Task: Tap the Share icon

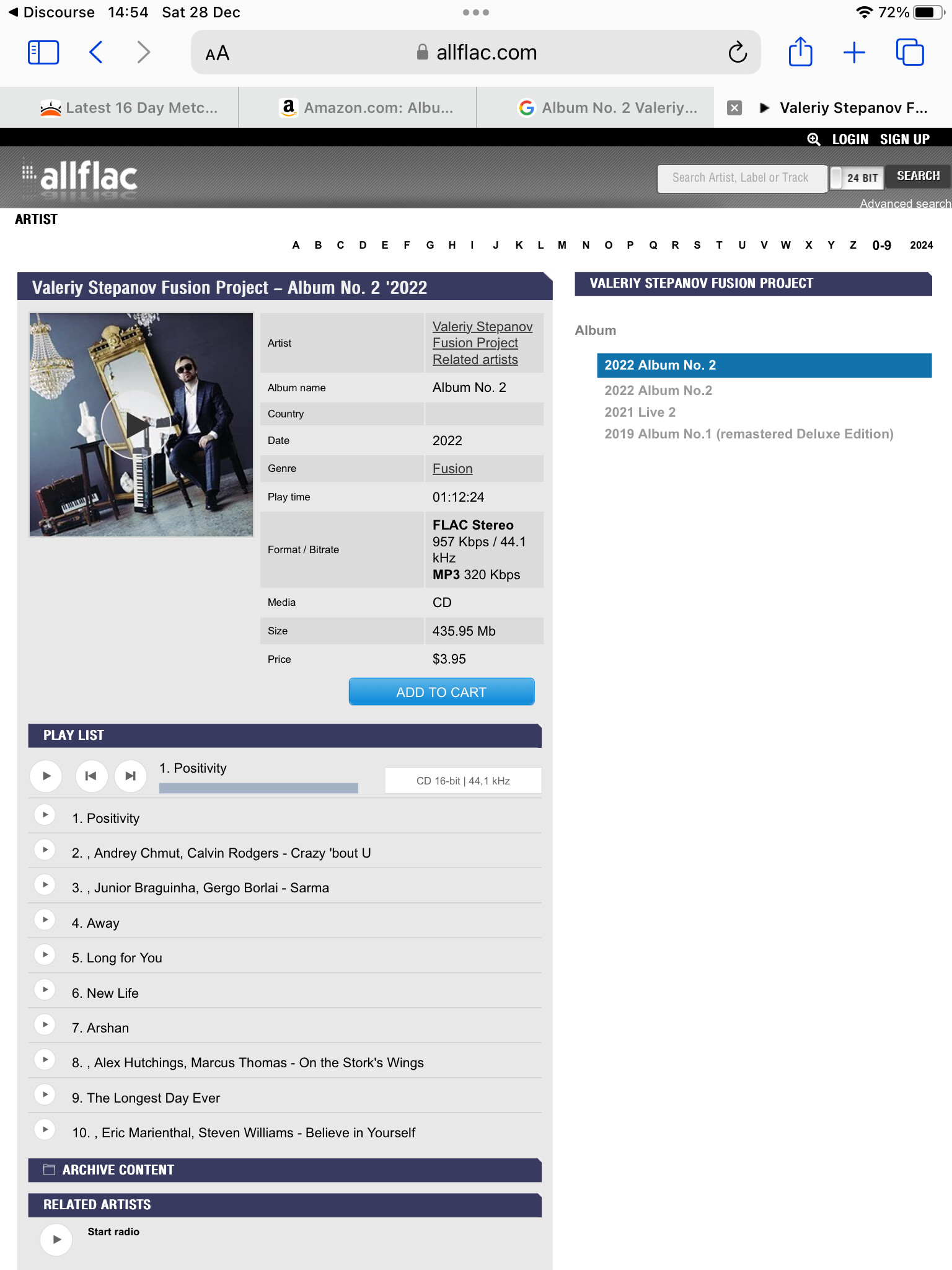Action: pyautogui.click(x=800, y=52)
